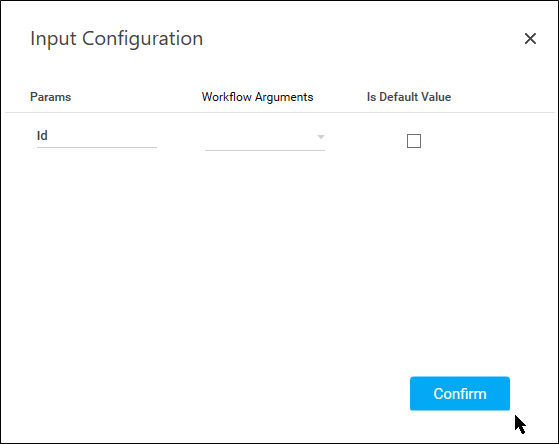Click the Params column header
Viewport: 559px width, 444px height.
[x=51, y=97]
